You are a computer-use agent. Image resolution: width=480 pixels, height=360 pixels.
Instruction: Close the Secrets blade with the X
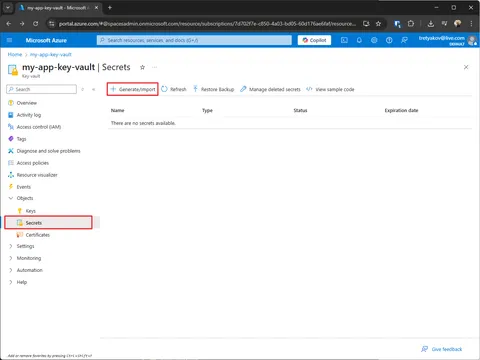click(x=466, y=67)
